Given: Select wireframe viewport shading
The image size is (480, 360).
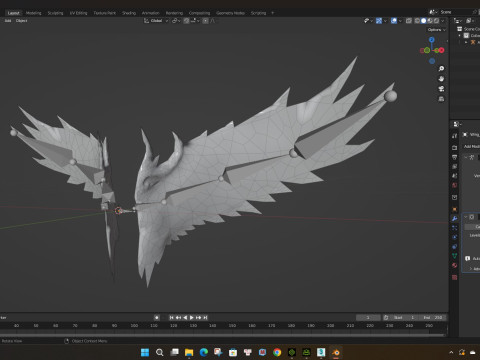Looking at the screenshot, I should tap(417, 21).
